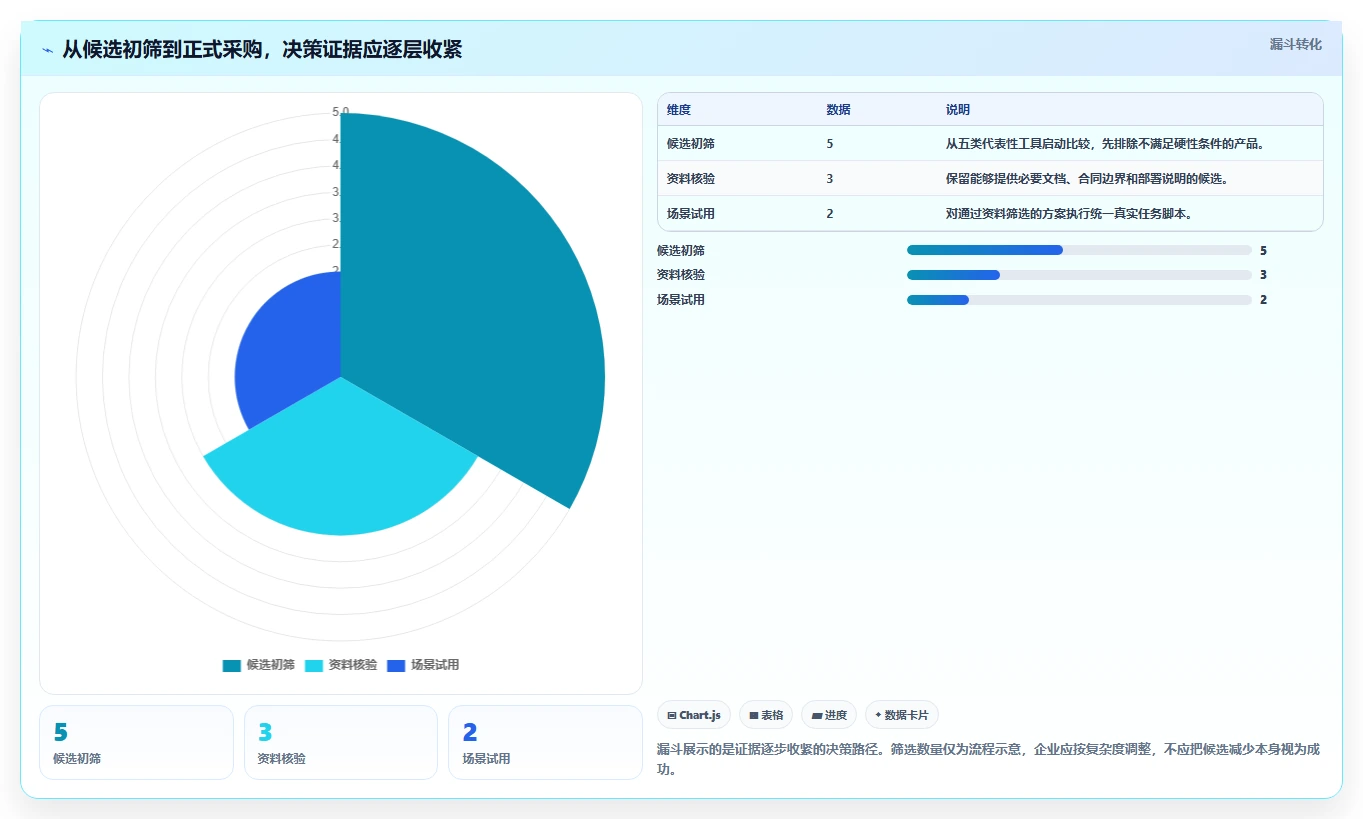
Task: Click the blue 场景试用 legend swatch
Action: coord(396,665)
